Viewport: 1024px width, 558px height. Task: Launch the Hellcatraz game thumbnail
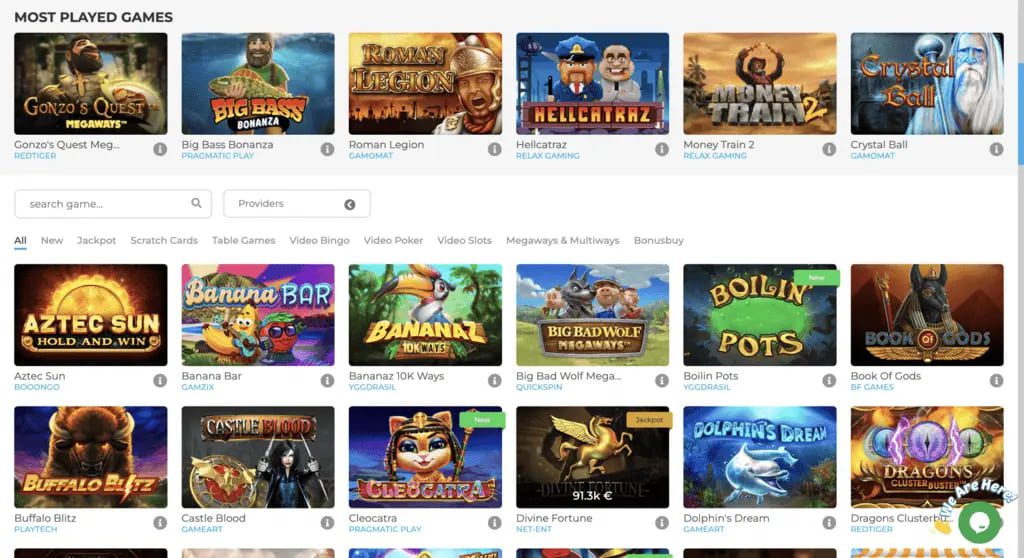click(x=592, y=84)
